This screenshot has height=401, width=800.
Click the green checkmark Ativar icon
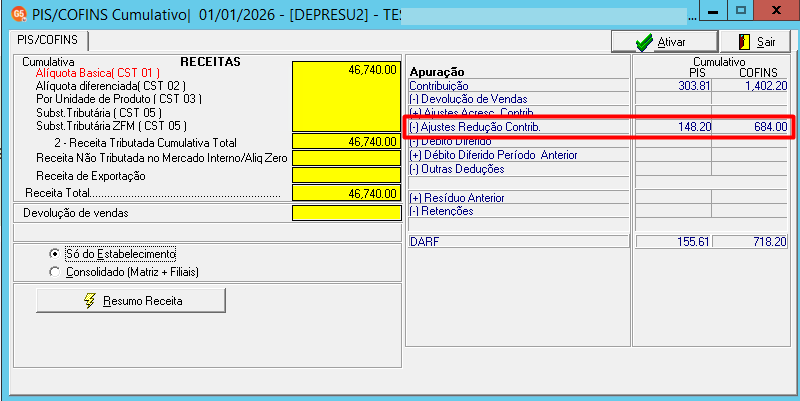644,42
